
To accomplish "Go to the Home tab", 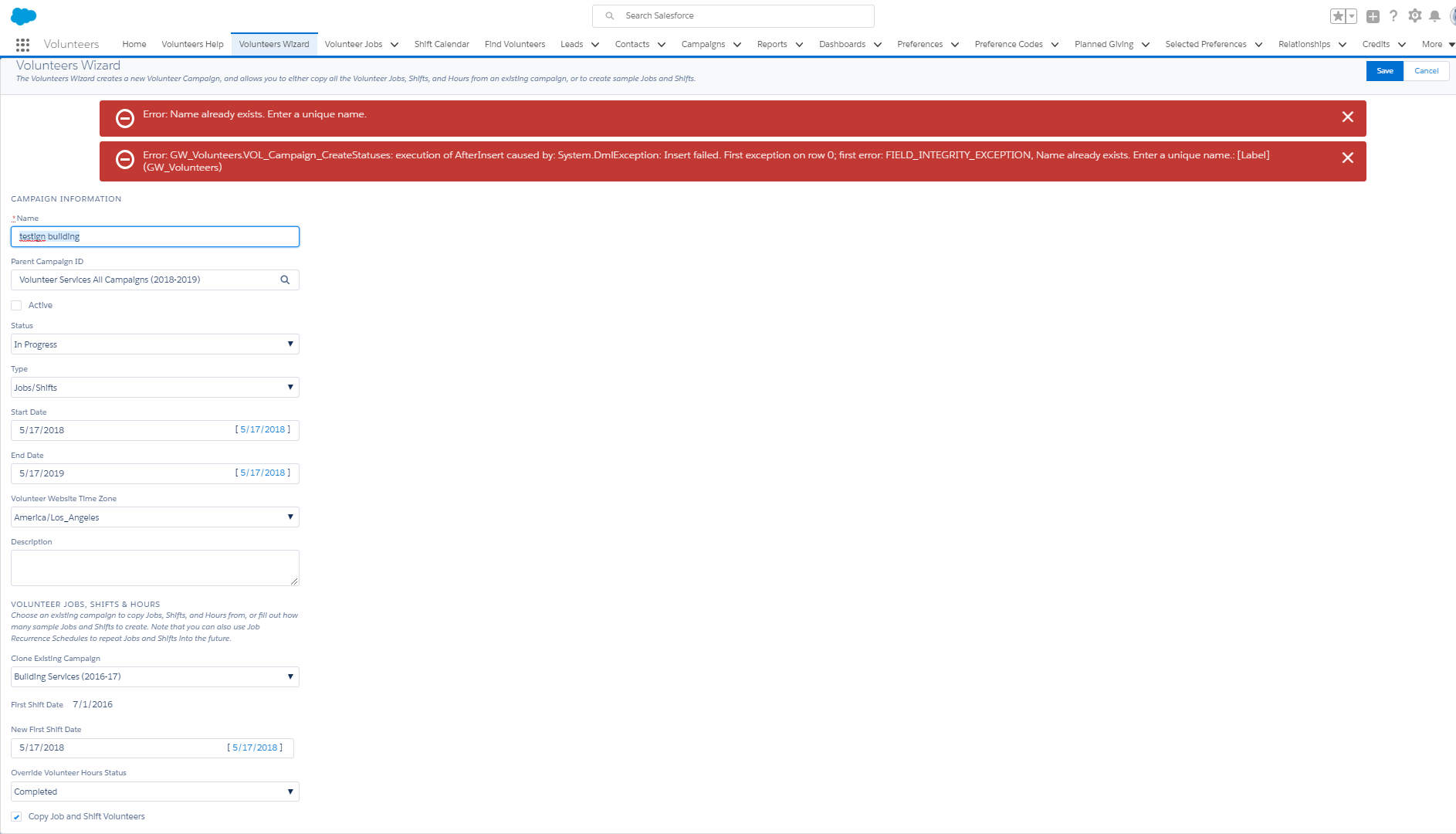I will tap(134, 45).
